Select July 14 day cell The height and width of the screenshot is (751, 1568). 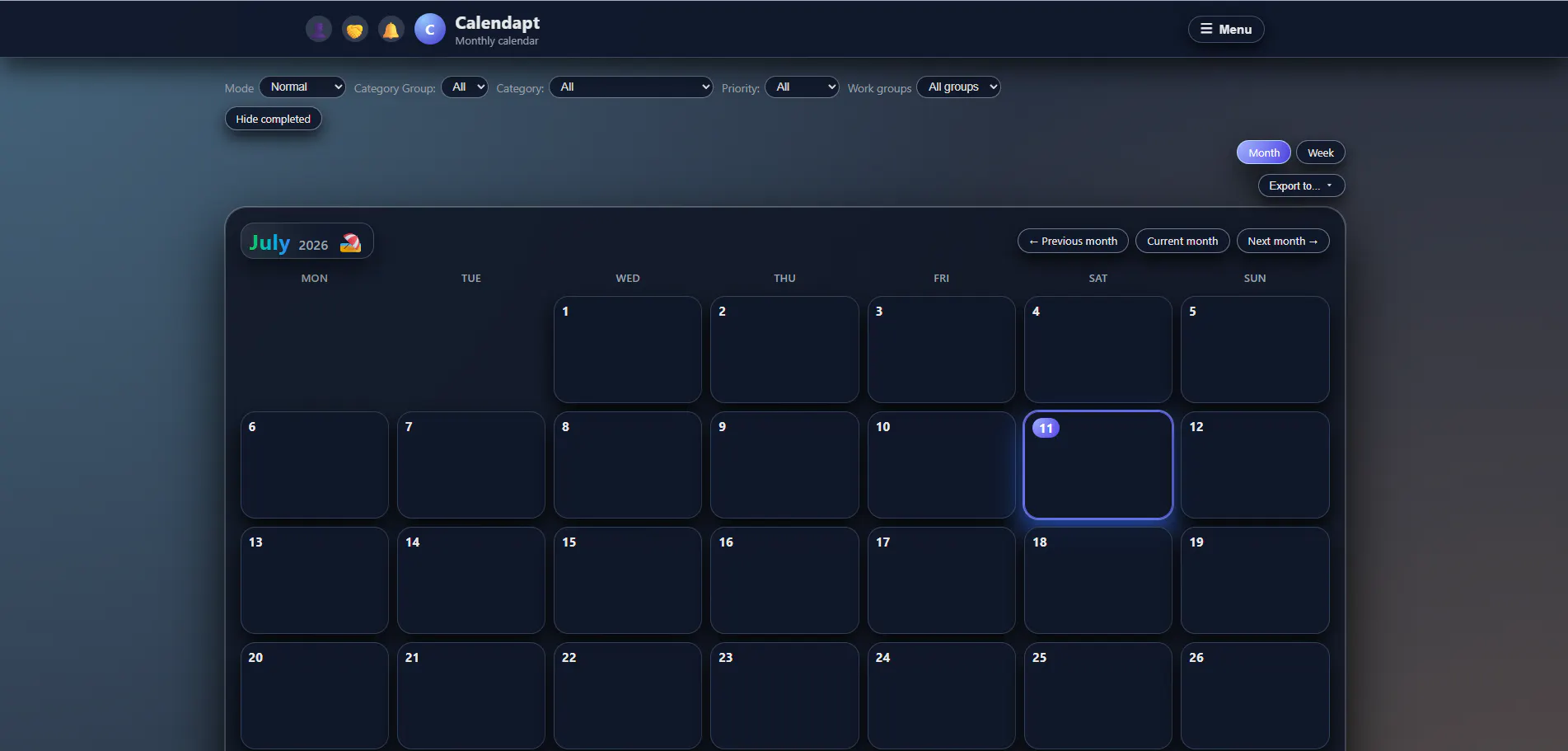pos(471,580)
